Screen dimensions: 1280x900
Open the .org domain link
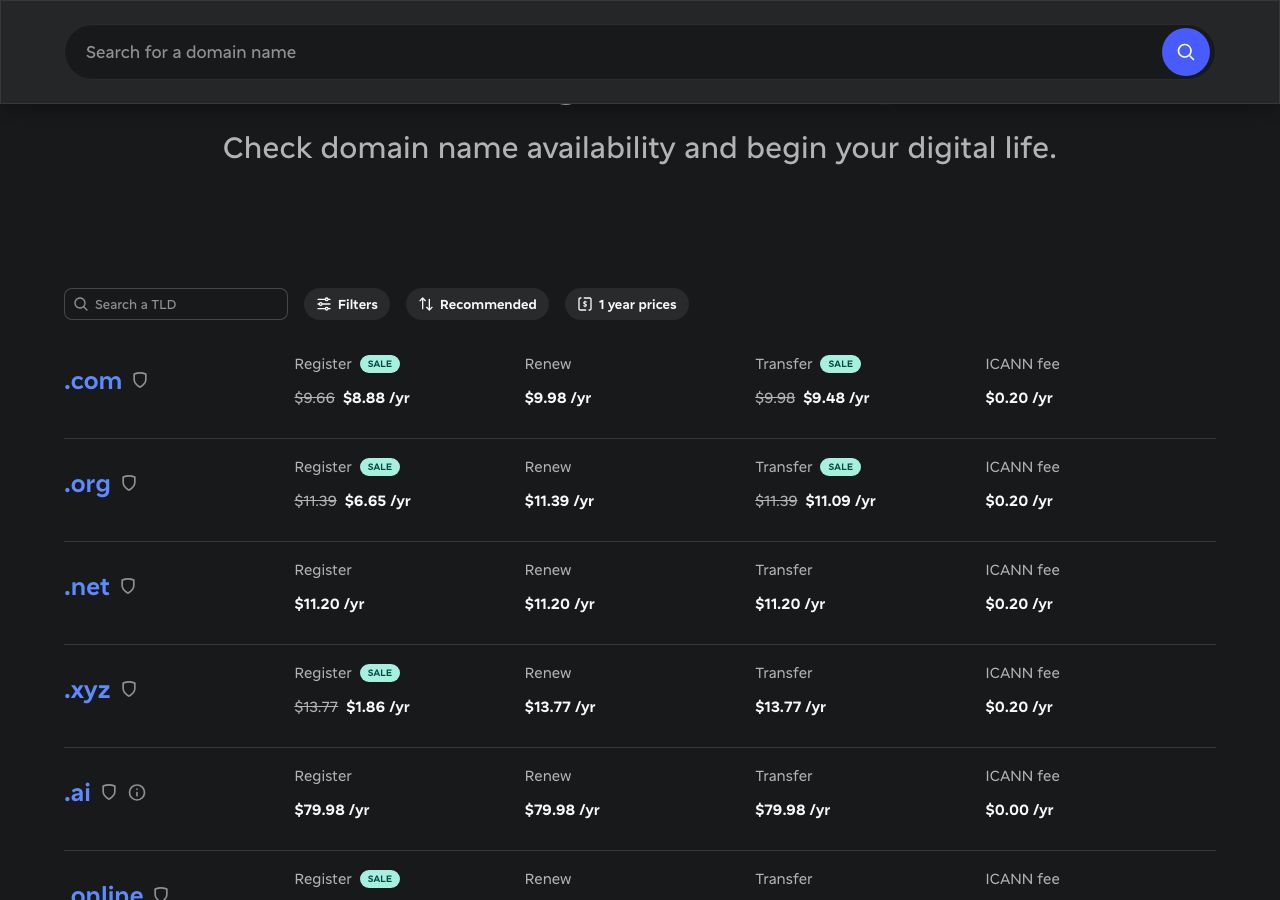pyautogui.click(x=87, y=484)
